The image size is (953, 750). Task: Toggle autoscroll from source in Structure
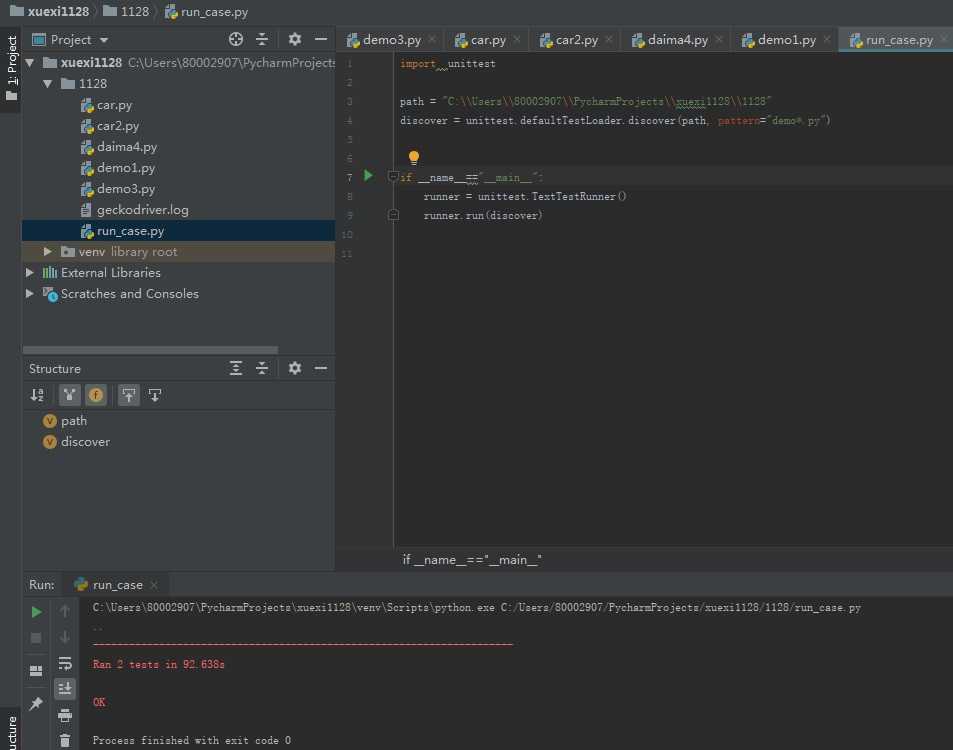pos(155,396)
